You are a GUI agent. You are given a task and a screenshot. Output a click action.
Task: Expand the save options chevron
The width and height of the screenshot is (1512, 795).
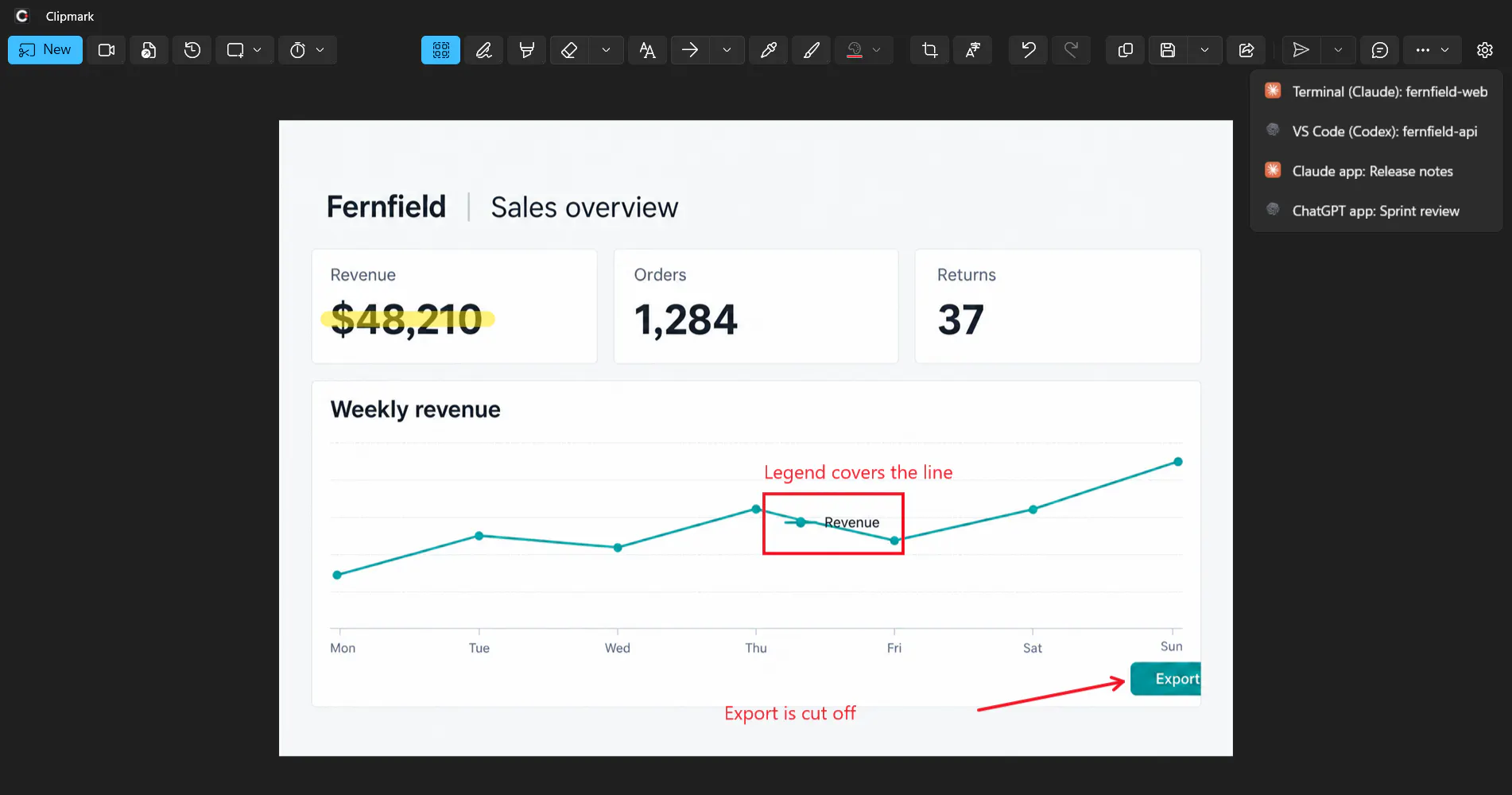[1205, 50]
